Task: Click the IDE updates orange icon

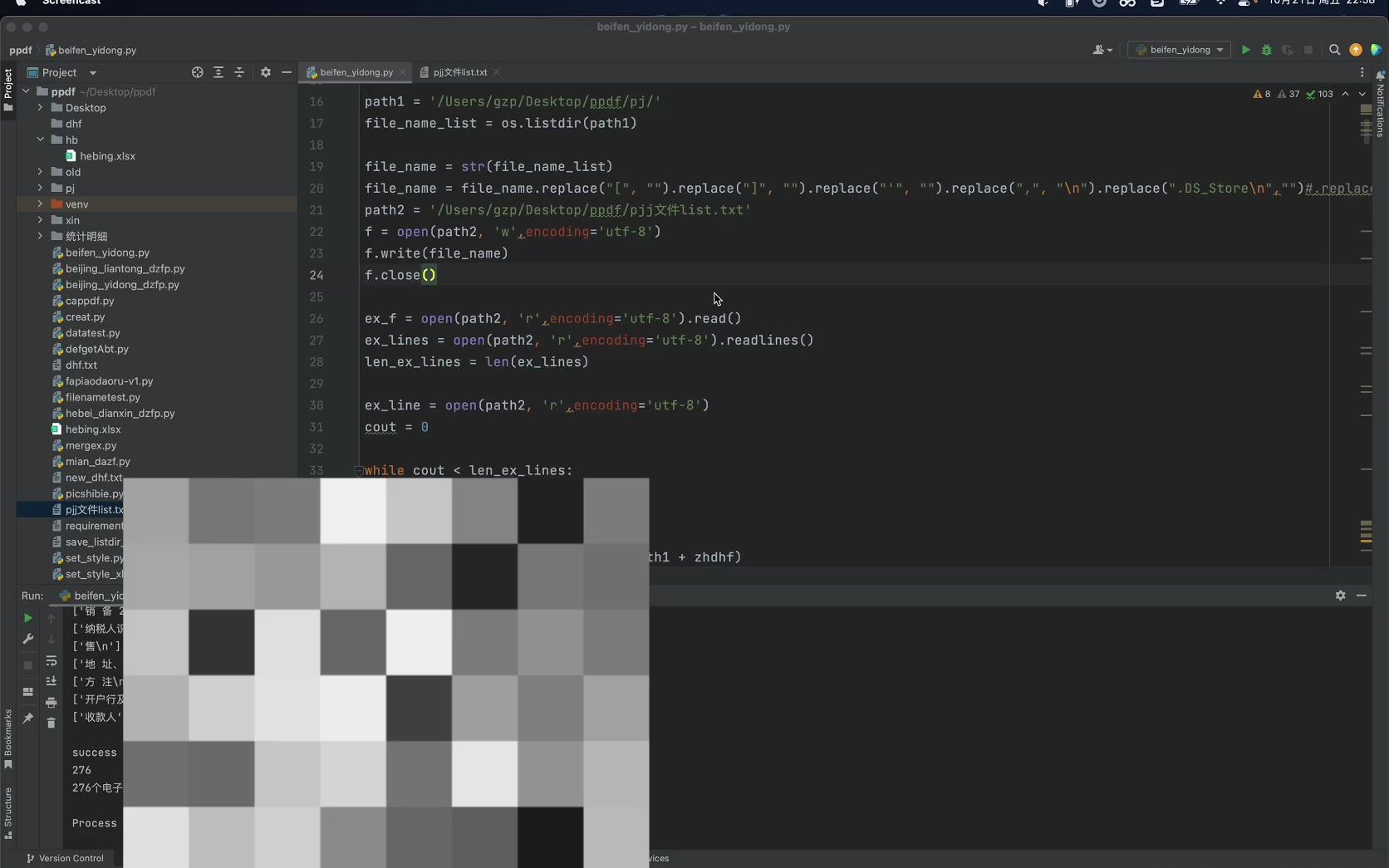Action: 1356,50
